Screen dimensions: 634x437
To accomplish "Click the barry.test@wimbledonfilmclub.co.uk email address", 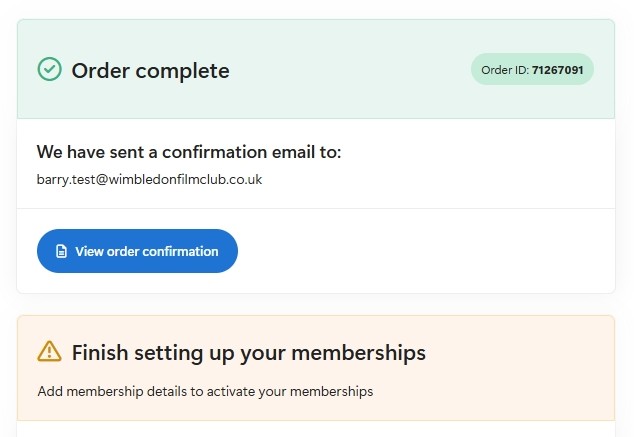I will point(149,180).
